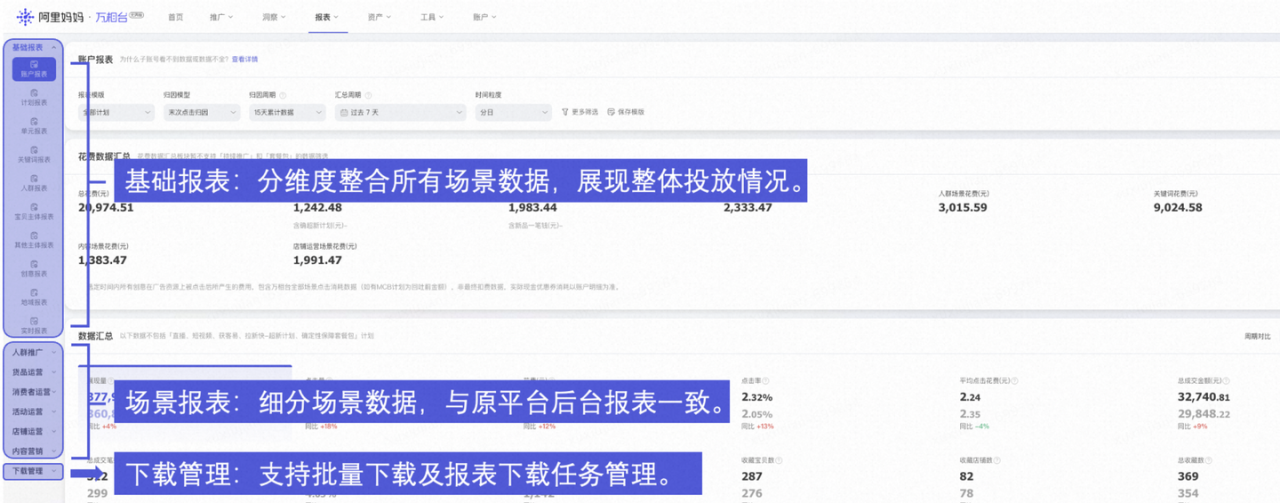Screen dimensions: 1280x503
Task: Open the 资产 top navigation menu
Action: tap(379, 17)
